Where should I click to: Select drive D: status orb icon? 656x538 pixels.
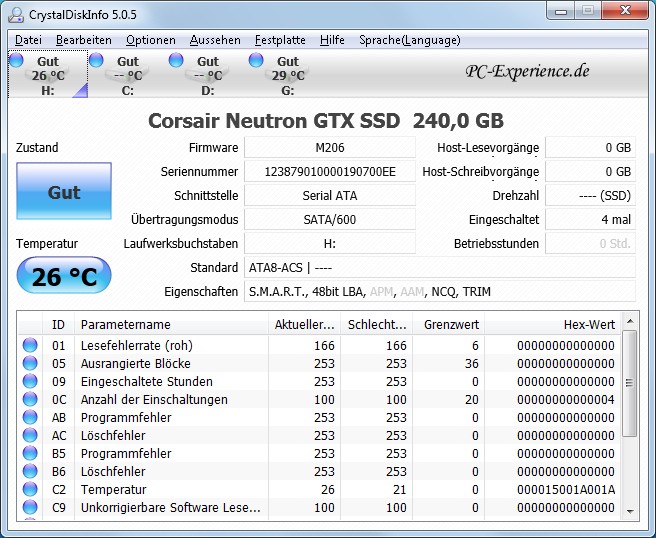pyautogui.click(x=176, y=61)
